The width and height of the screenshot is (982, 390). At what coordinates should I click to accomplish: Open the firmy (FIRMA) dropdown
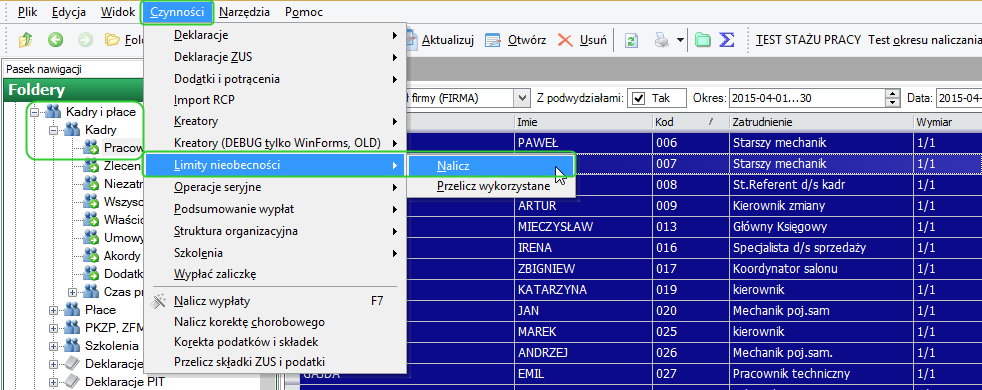click(522, 98)
